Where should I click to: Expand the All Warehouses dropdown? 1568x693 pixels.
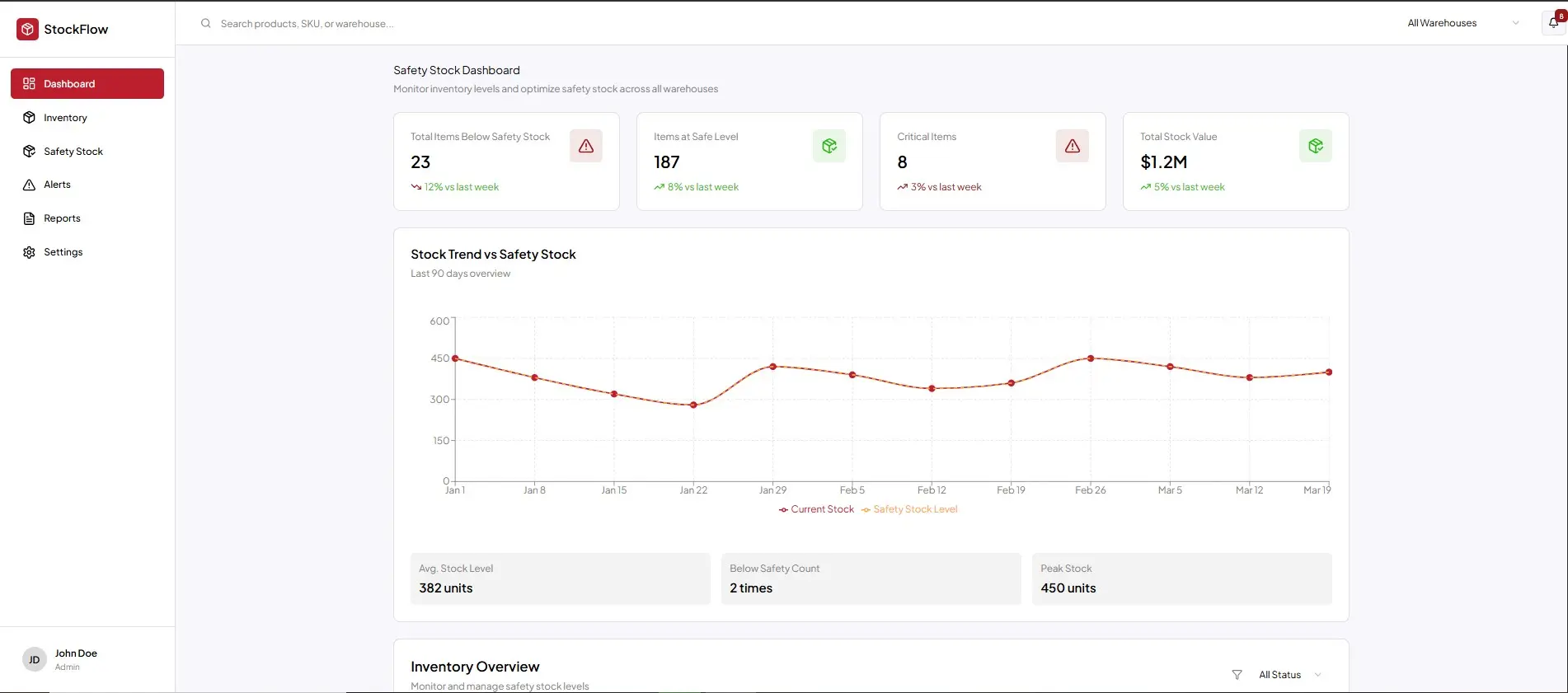1462,23
